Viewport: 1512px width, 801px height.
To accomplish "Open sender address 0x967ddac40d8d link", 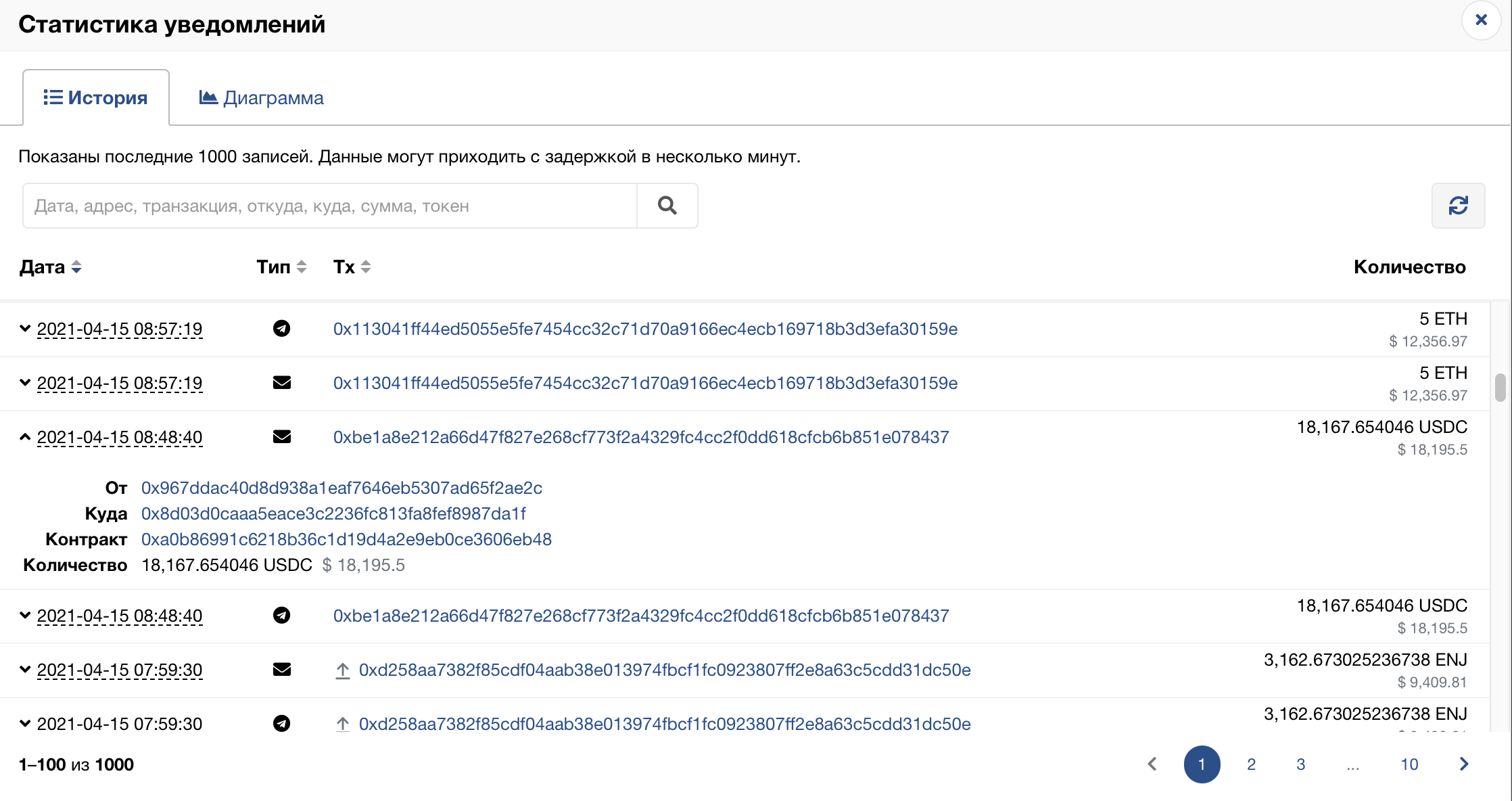I will tap(341, 488).
